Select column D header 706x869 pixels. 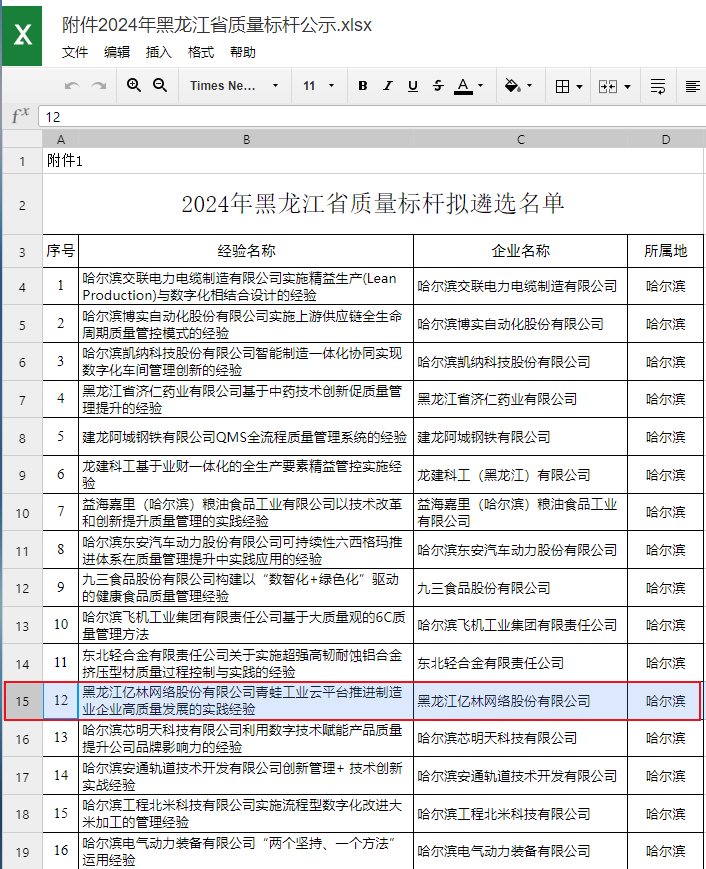666,140
